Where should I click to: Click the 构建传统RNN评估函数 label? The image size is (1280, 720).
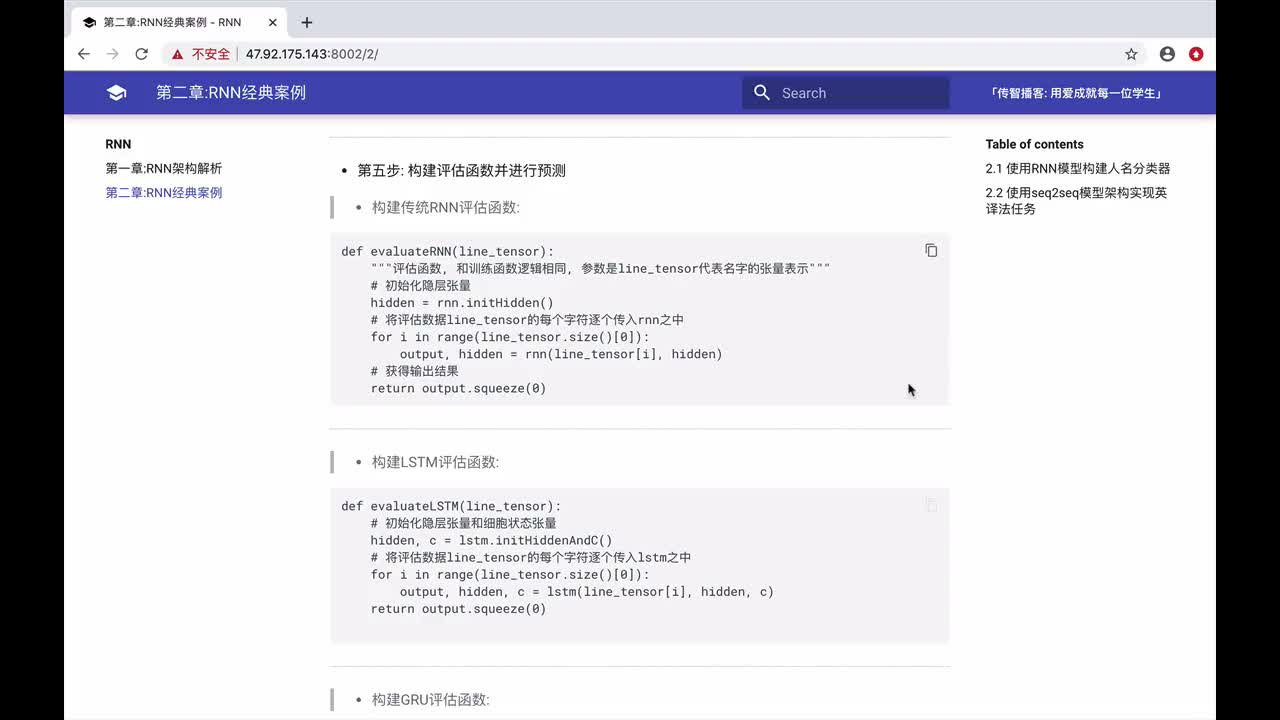pos(446,207)
